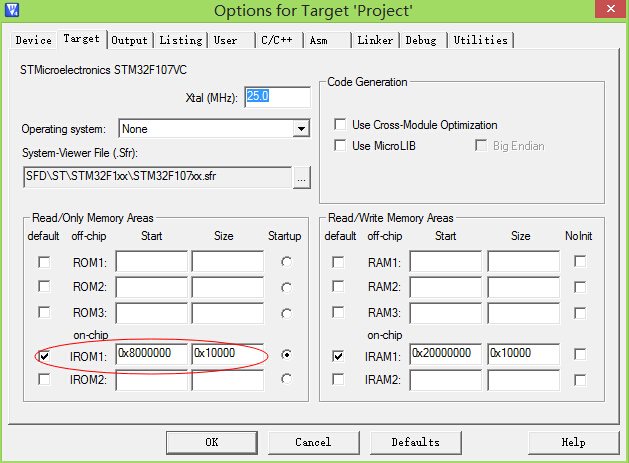
Task: Click the RAM1 Size field
Action: [x=523, y=262]
